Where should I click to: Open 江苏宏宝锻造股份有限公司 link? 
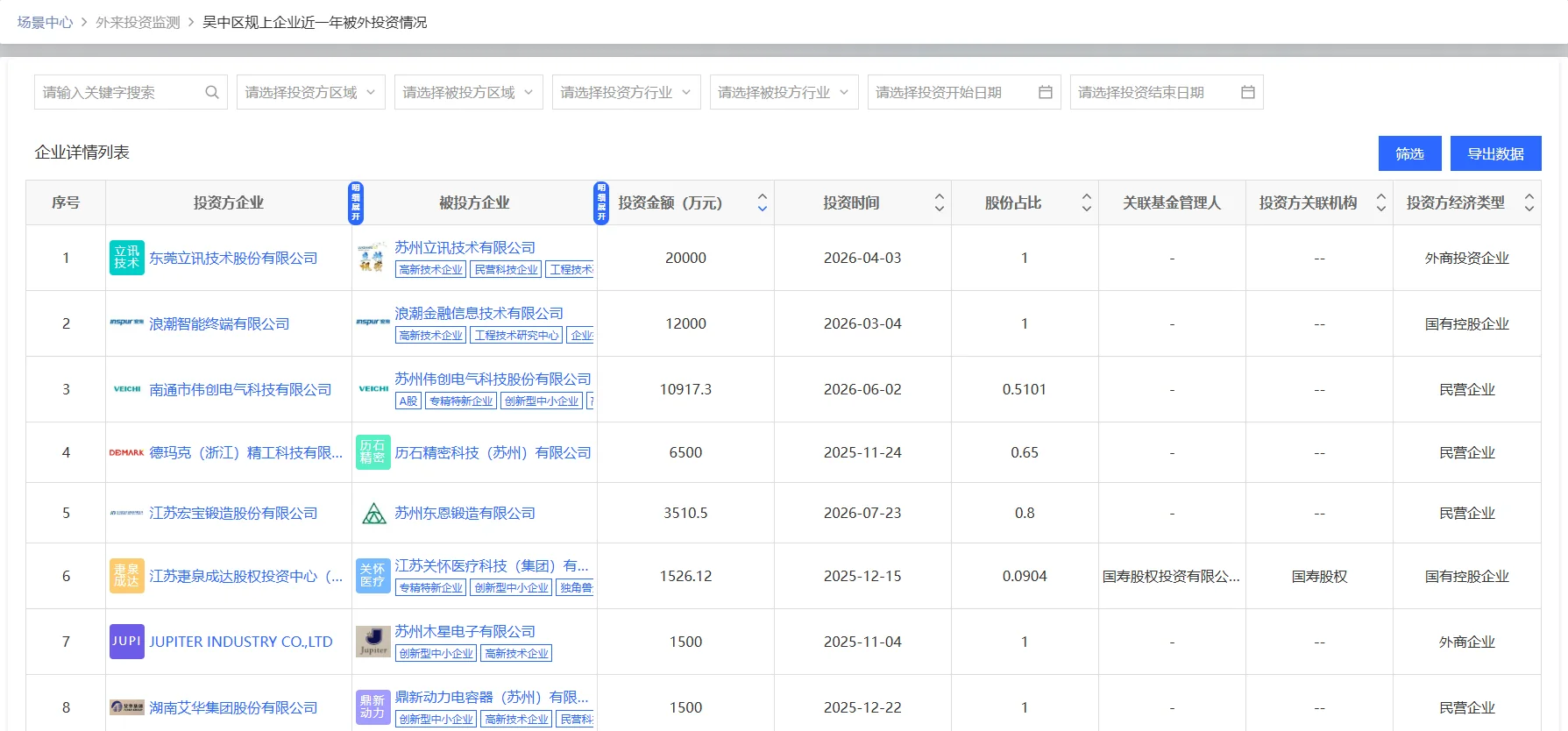233,513
